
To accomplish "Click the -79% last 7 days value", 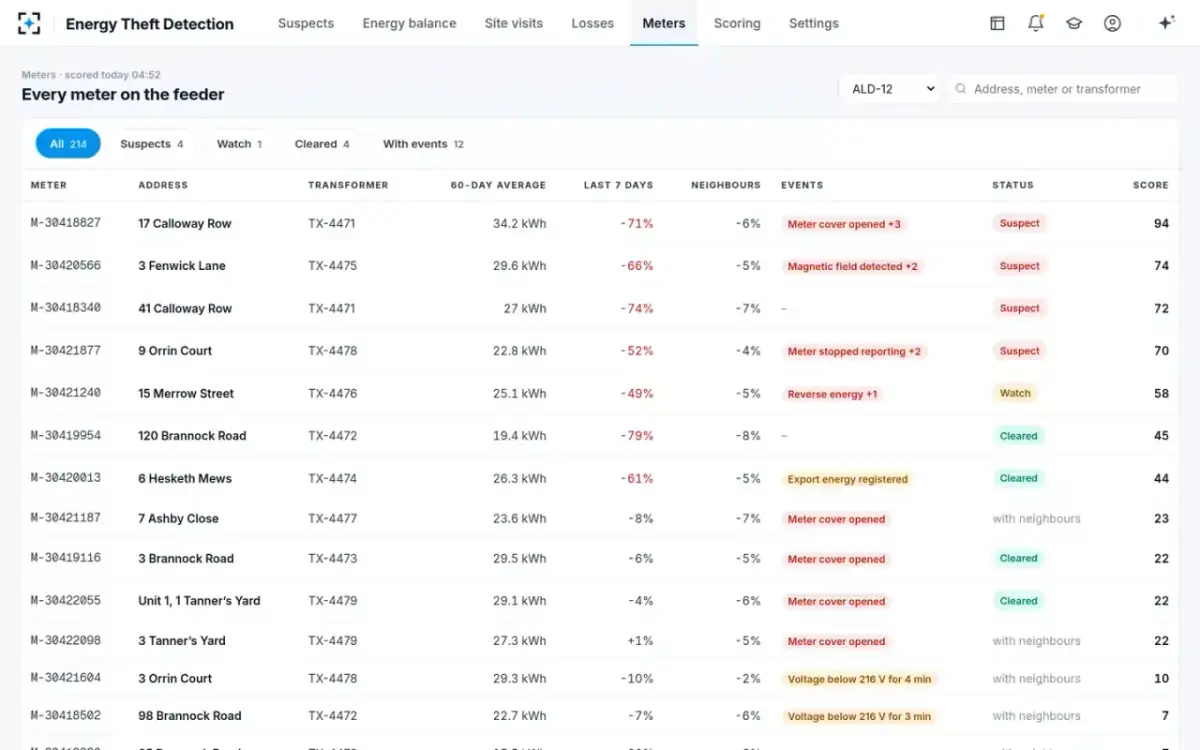I will coord(636,436).
